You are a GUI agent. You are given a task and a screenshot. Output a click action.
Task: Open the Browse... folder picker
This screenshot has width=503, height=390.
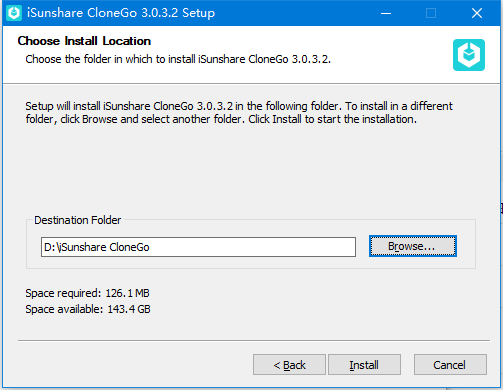[x=413, y=246]
